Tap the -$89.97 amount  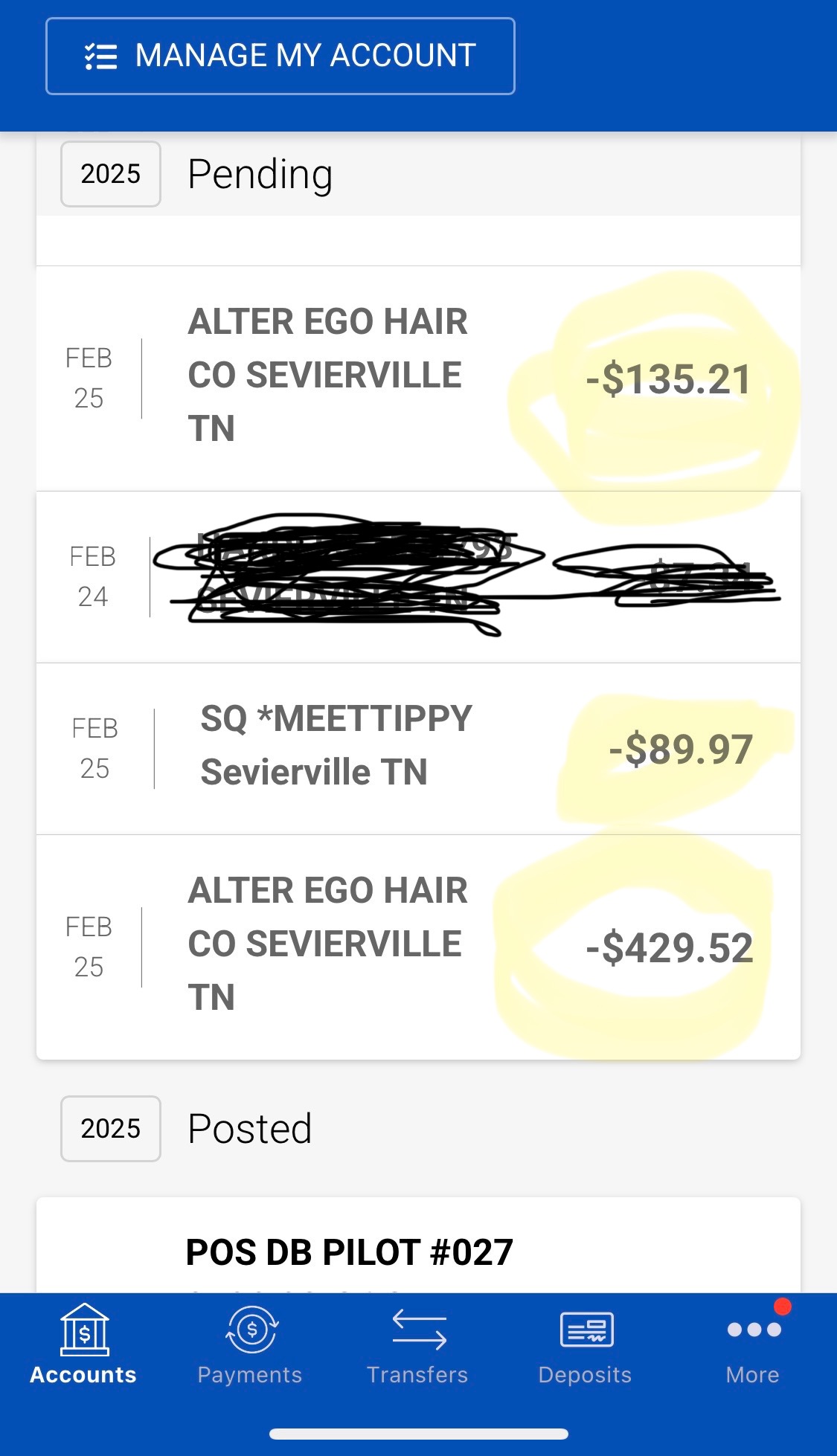coord(680,750)
